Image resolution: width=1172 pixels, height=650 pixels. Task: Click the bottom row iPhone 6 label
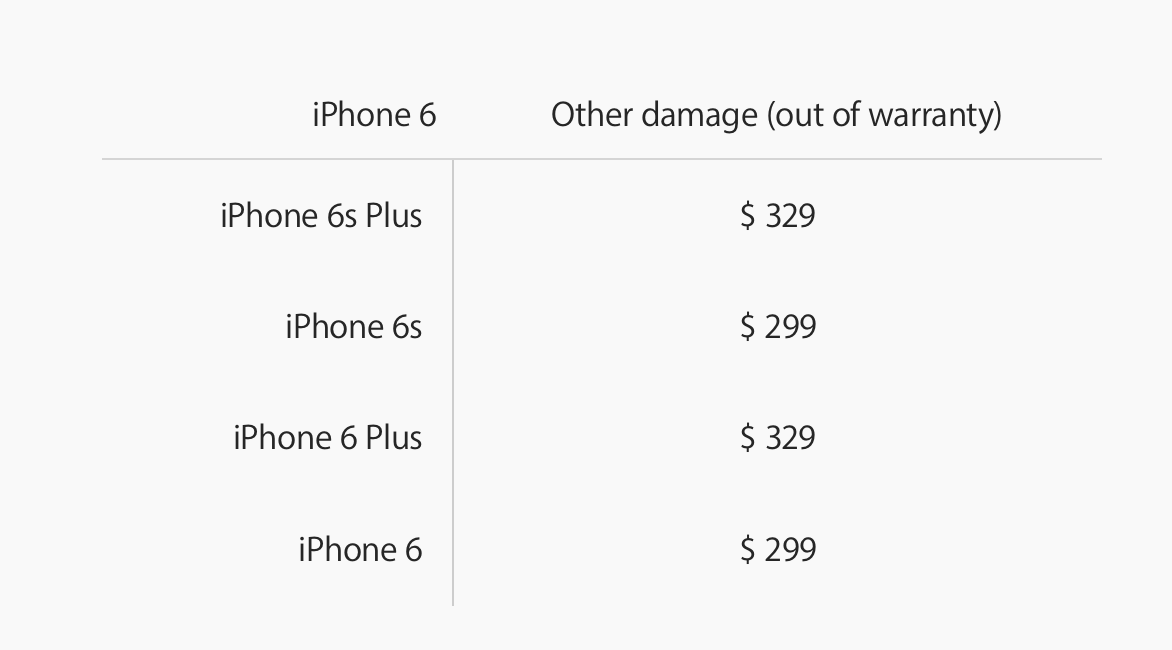coord(360,550)
